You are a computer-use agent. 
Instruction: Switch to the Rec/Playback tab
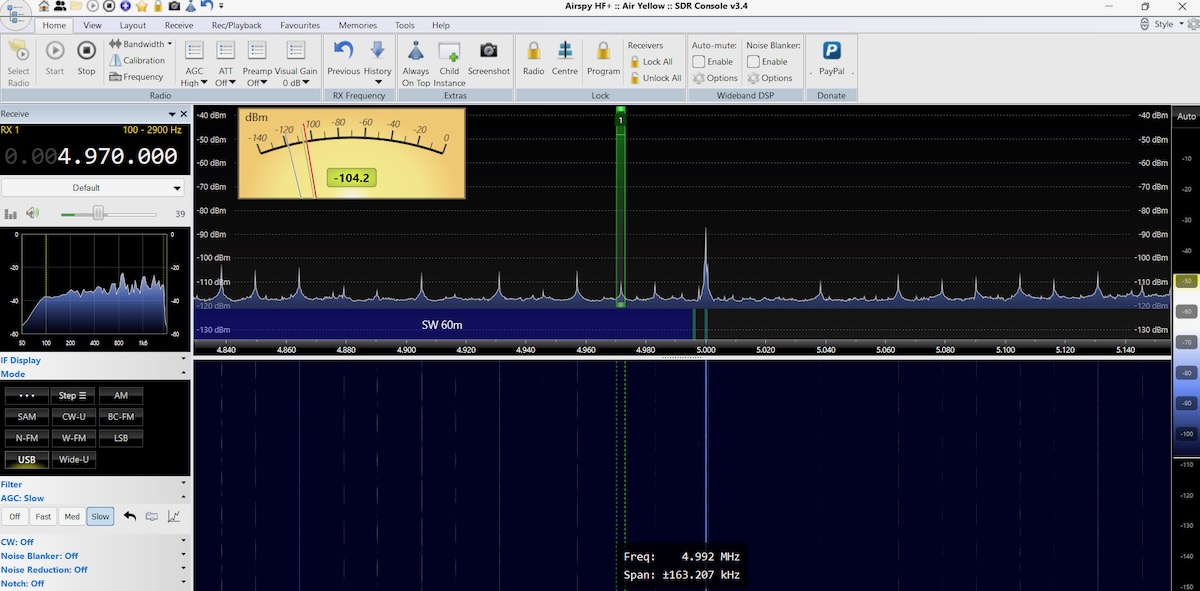coord(237,25)
